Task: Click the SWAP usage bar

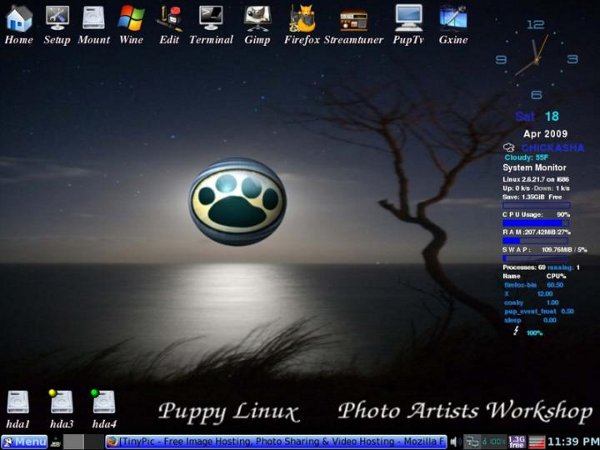Action: pos(535,258)
